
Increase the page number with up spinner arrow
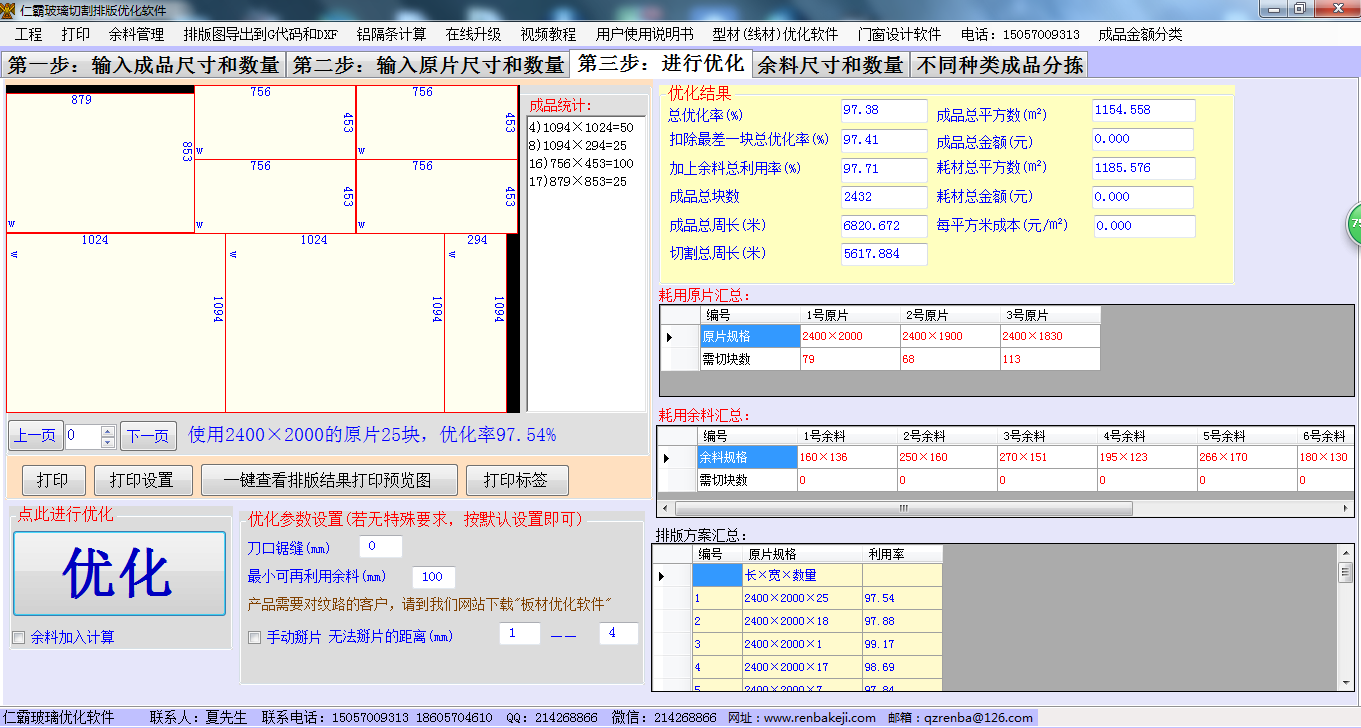point(108,431)
